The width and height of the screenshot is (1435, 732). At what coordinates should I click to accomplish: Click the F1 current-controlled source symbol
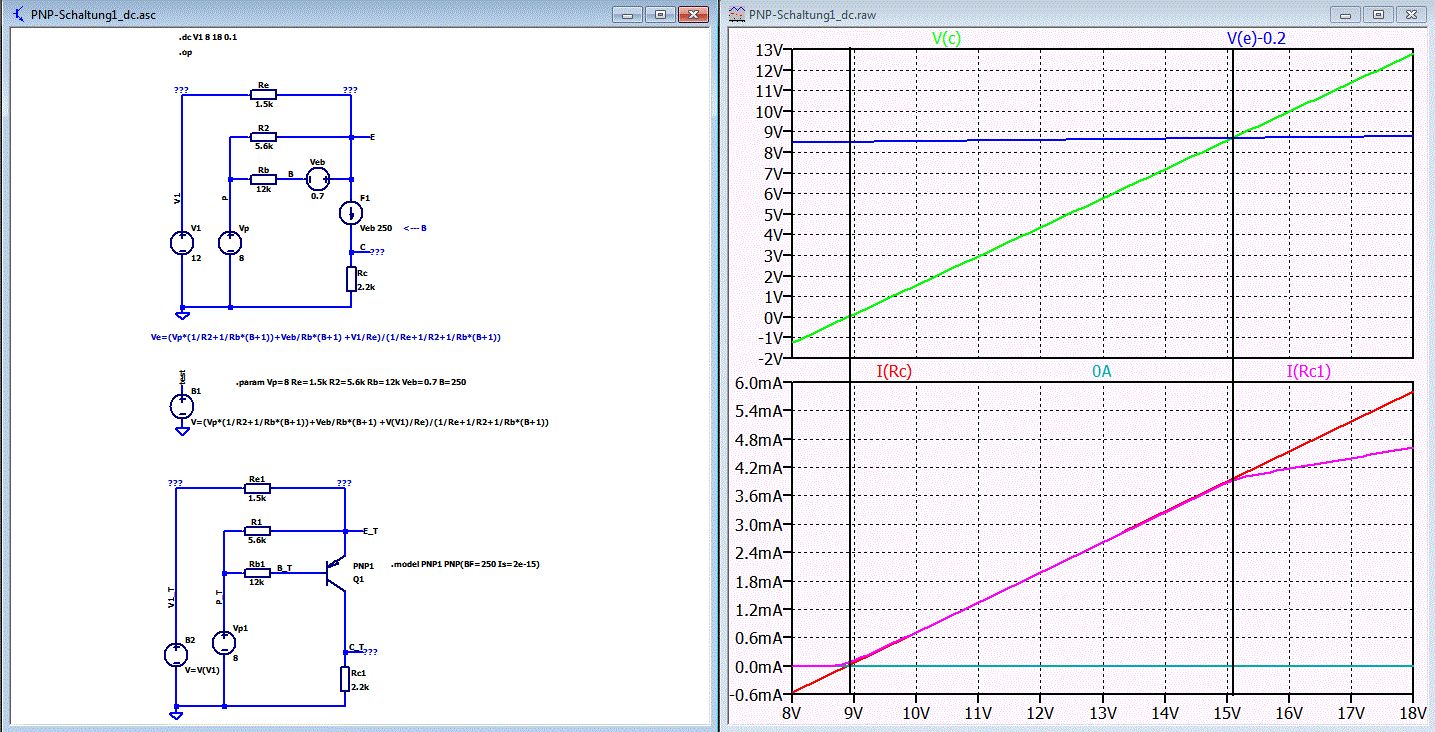[351, 213]
